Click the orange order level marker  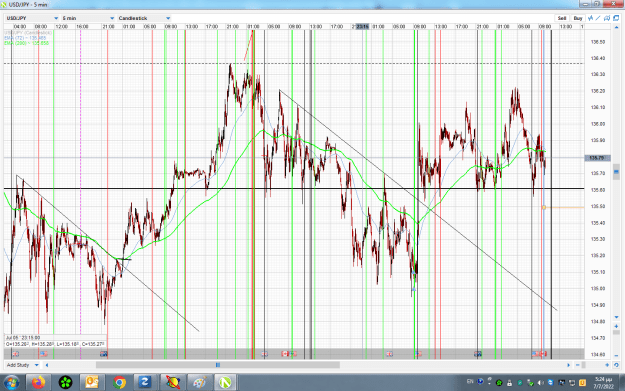click(544, 207)
